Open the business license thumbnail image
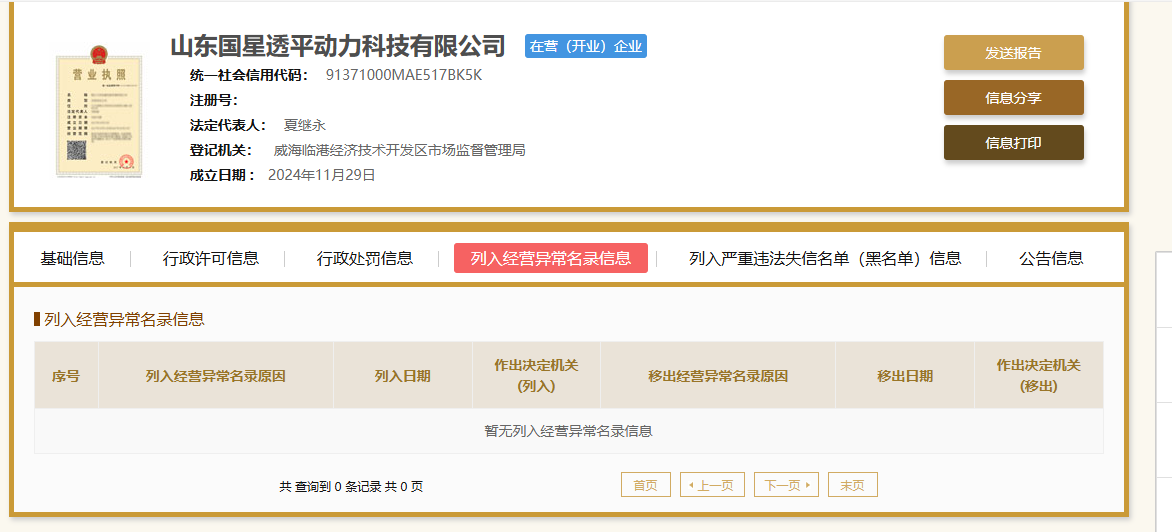The height and width of the screenshot is (532, 1172). tap(98, 111)
